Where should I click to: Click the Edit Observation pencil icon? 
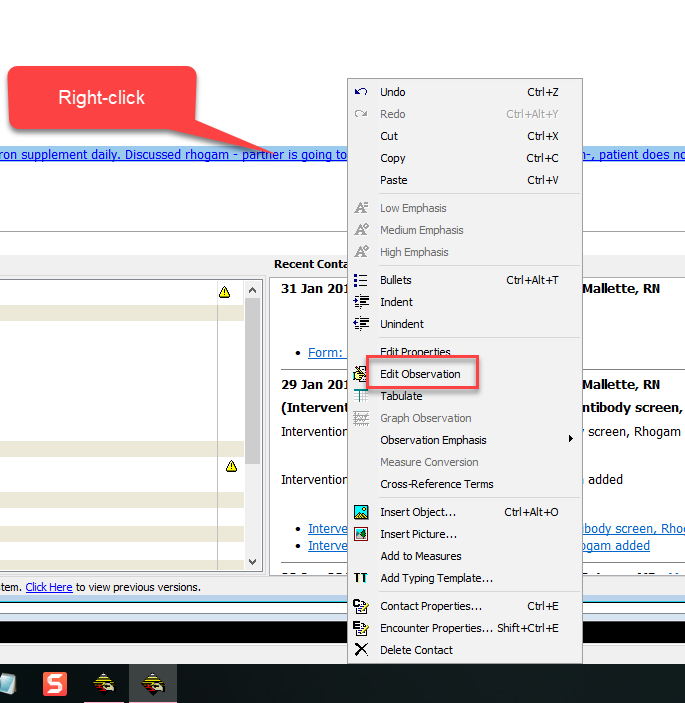(x=360, y=374)
